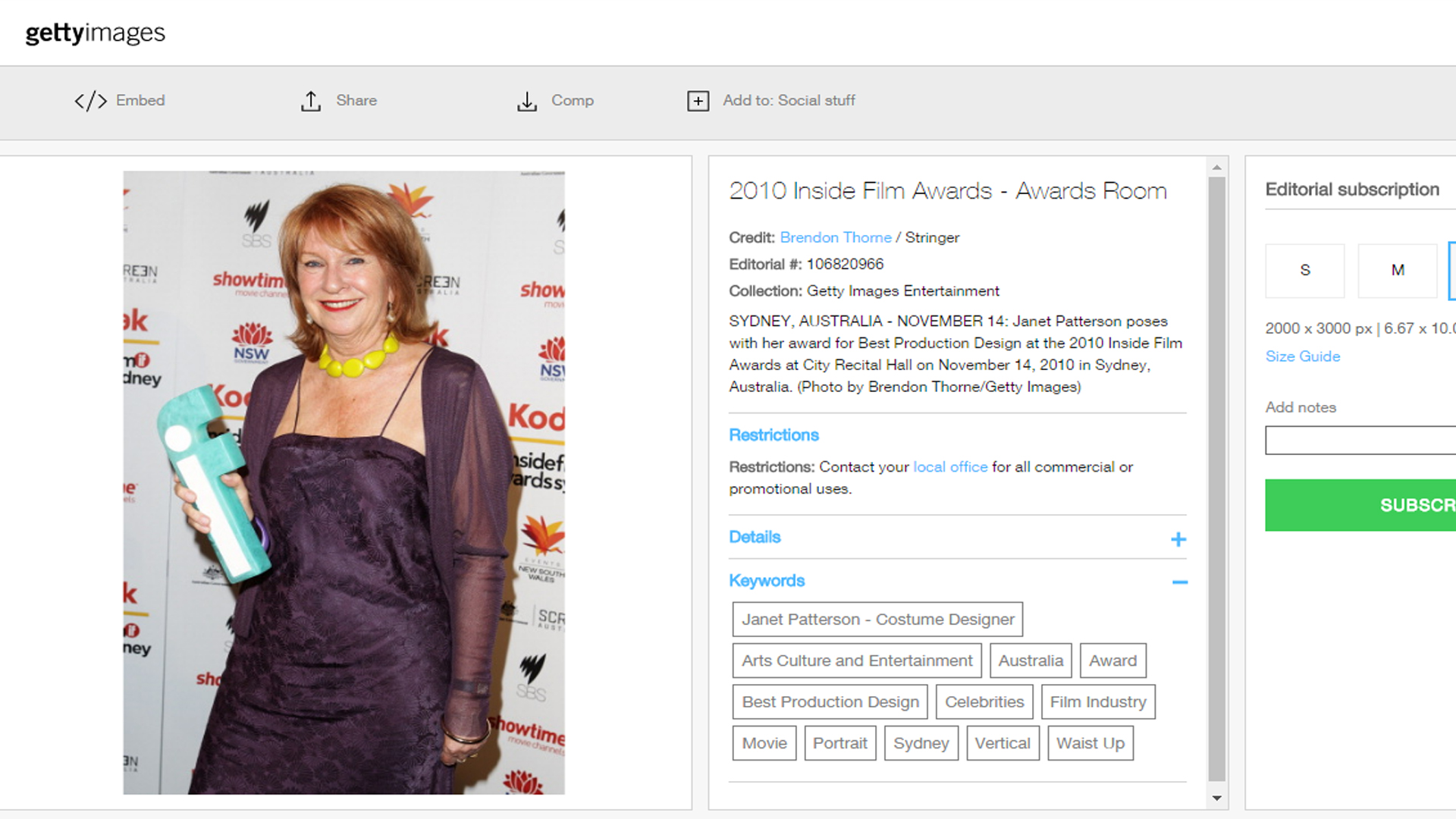
Task: Select Janet Patterson - Costume Designer keyword
Action: [x=877, y=620]
